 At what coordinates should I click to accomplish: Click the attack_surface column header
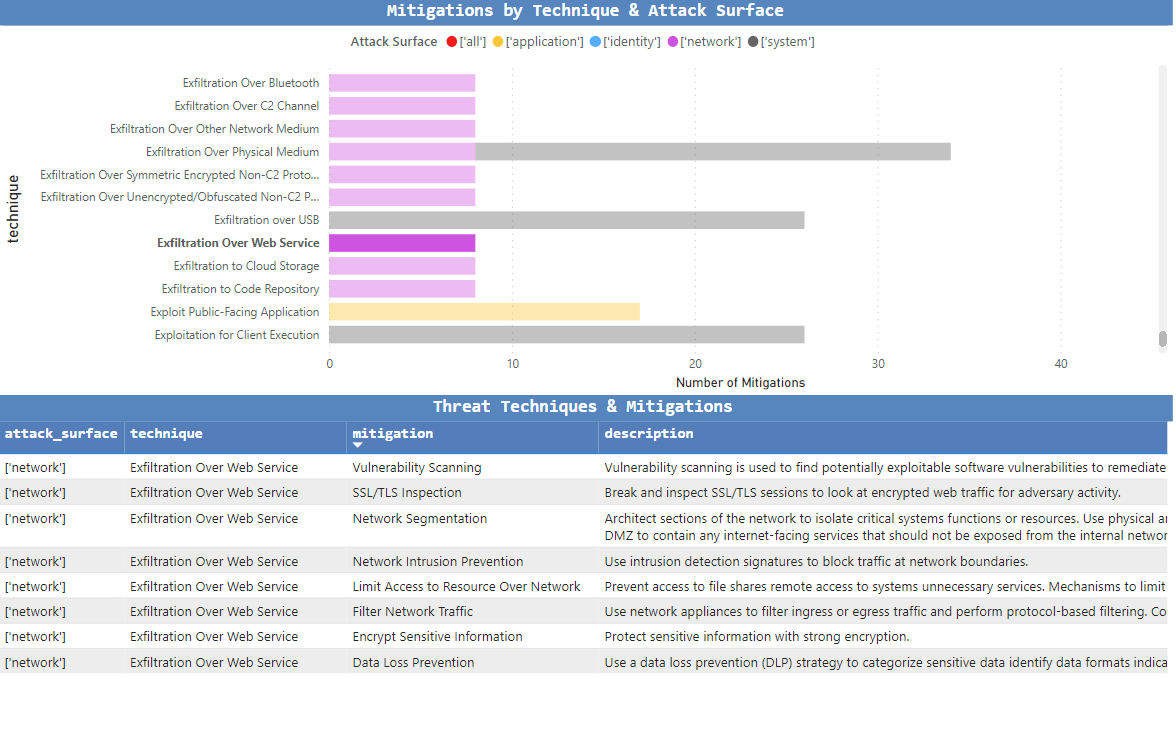pos(61,433)
